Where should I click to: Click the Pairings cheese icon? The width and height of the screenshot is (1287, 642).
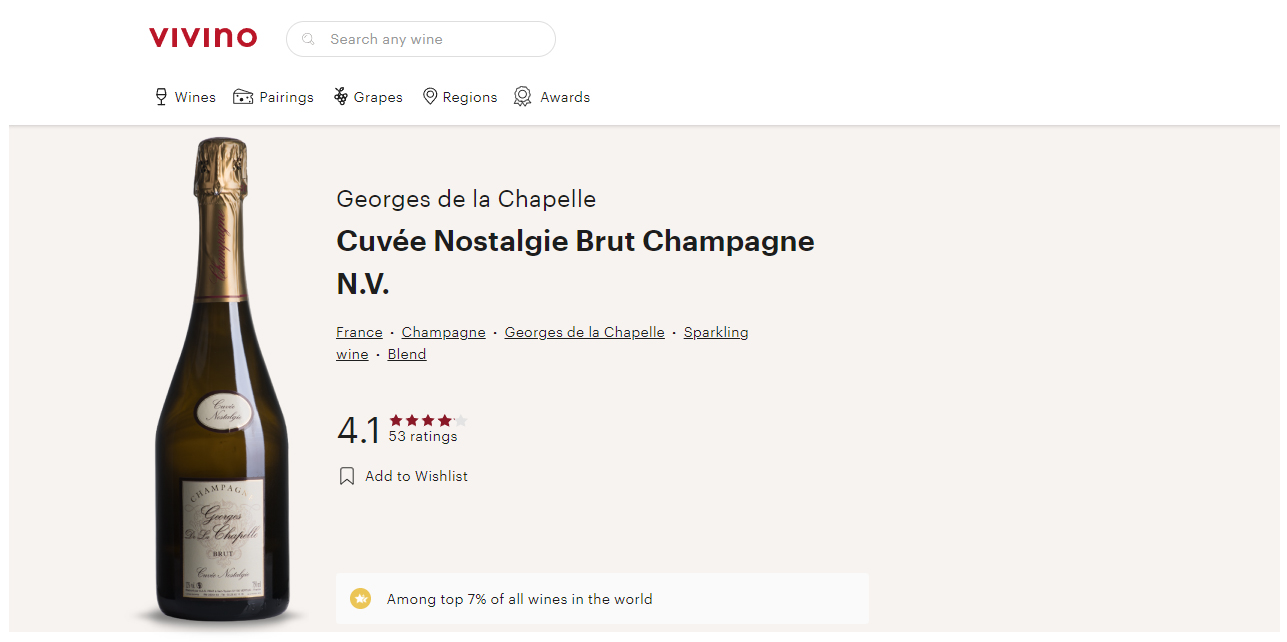(x=243, y=97)
